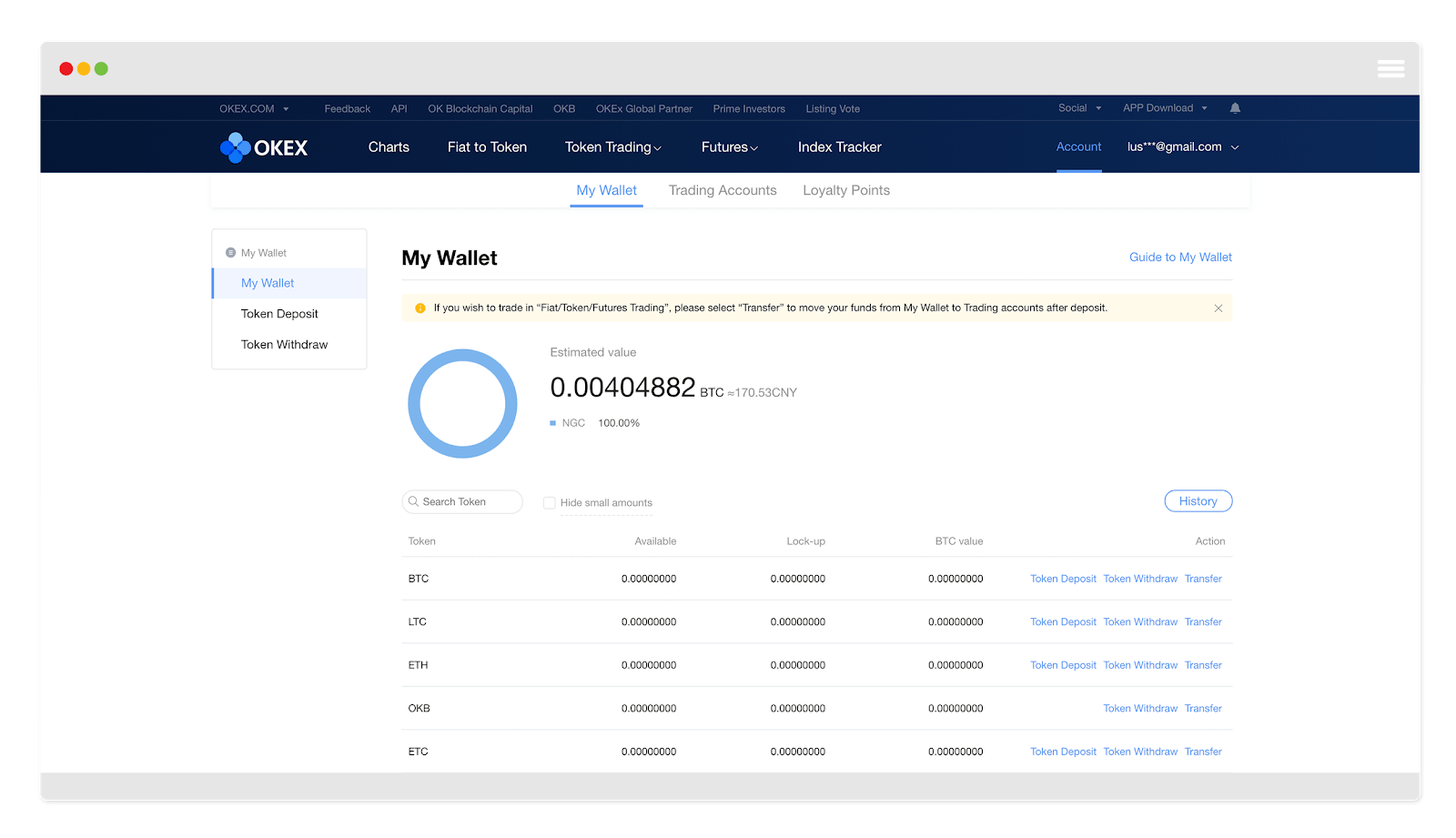Click the 0.00404882 estimated value
The image size is (1456, 838).
pyautogui.click(x=622, y=388)
